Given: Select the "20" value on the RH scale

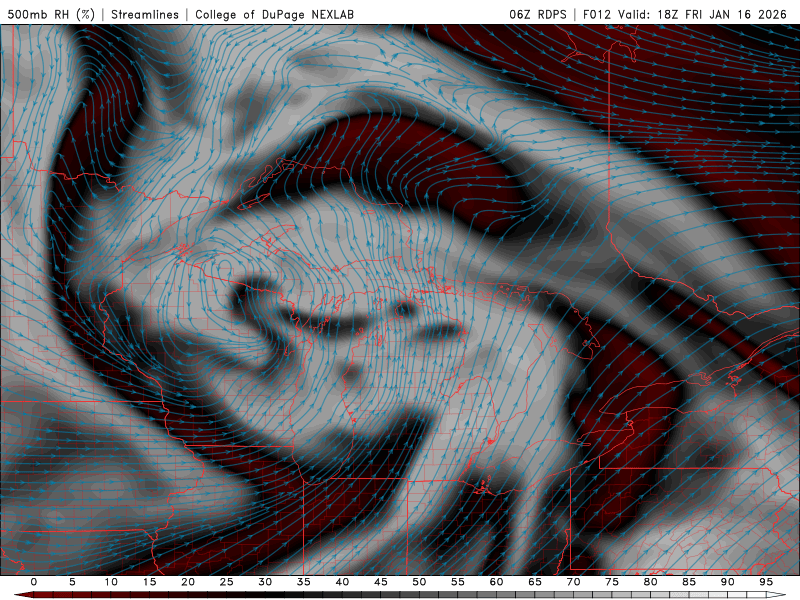Looking at the screenshot, I should [x=188, y=582].
